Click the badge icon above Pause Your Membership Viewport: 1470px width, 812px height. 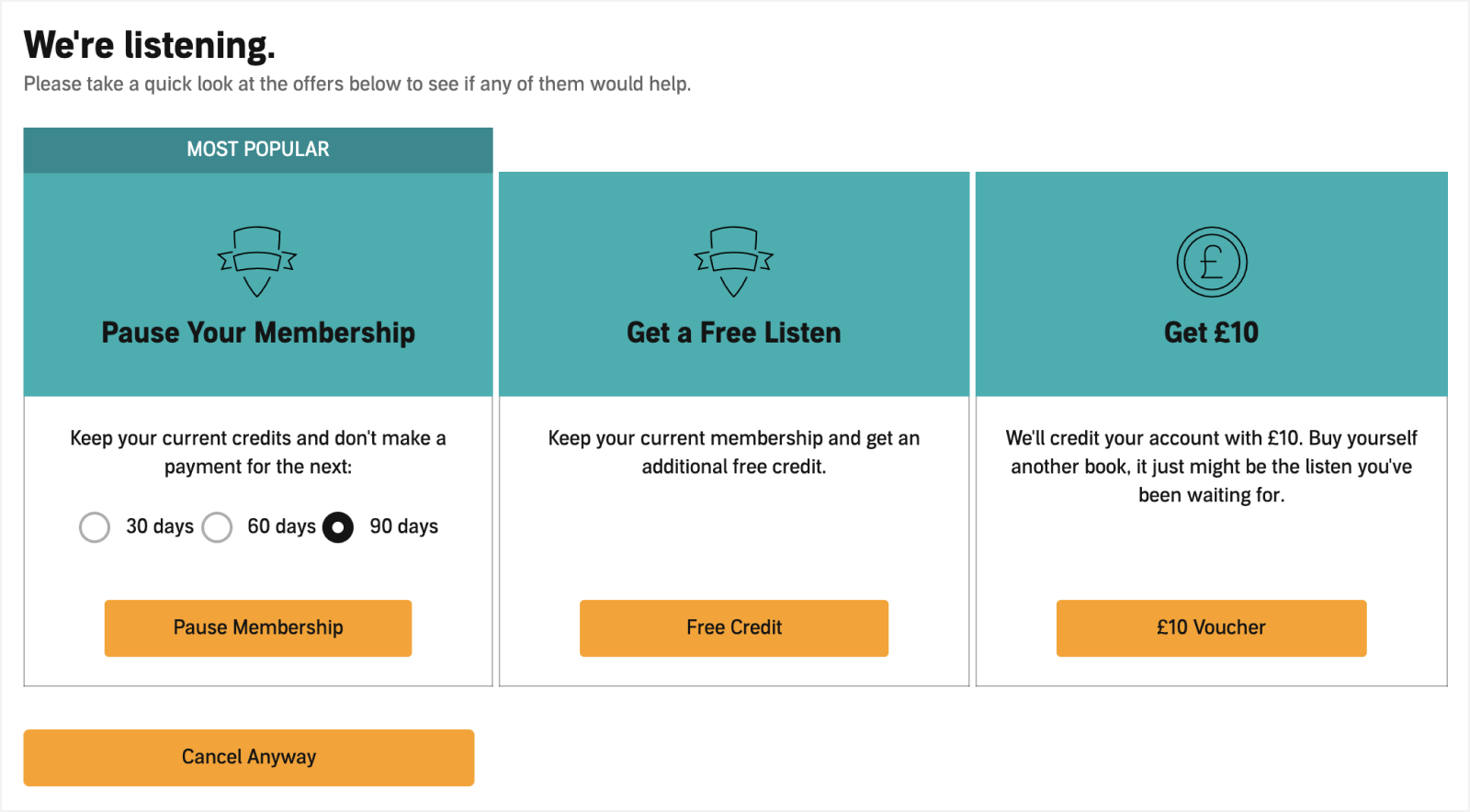point(257,262)
